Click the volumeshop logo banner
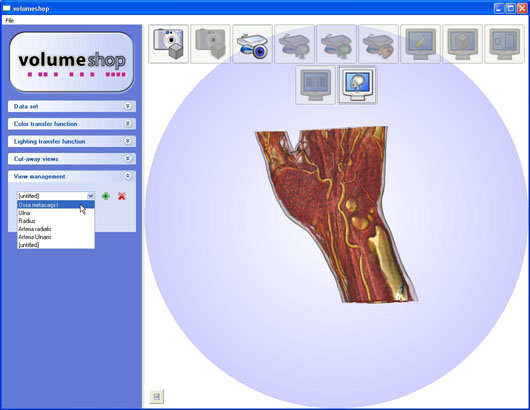Image resolution: width=530 pixels, height=410 pixels. (72, 62)
